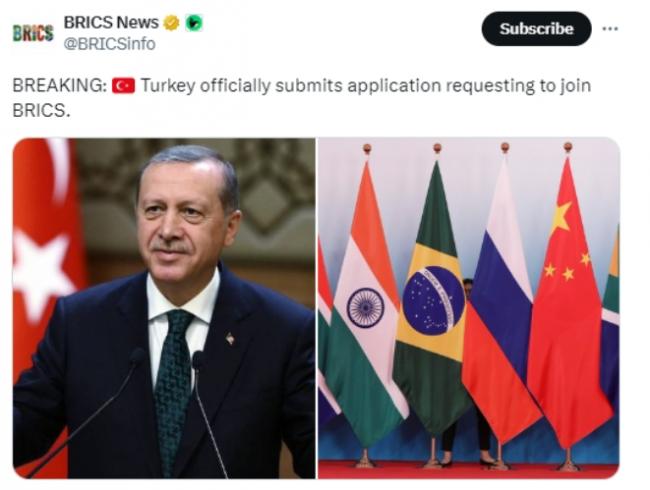Click the green affiliate badge icon

194,23
